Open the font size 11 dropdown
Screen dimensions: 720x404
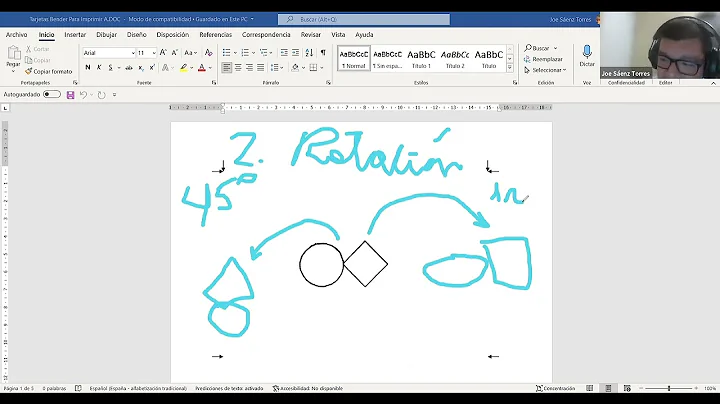[154, 53]
